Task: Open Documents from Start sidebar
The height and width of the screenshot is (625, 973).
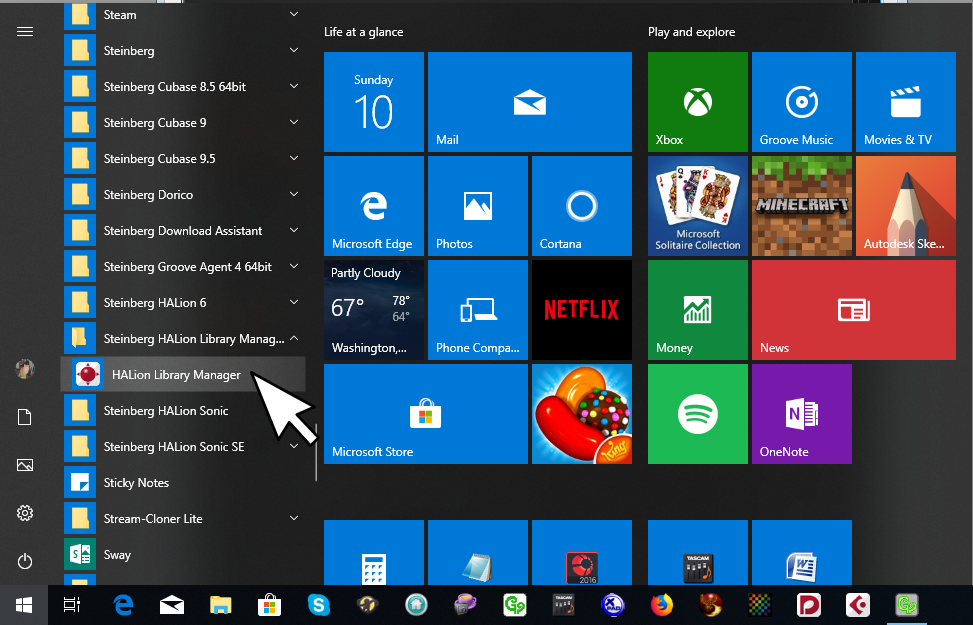Action: coord(25,417)
